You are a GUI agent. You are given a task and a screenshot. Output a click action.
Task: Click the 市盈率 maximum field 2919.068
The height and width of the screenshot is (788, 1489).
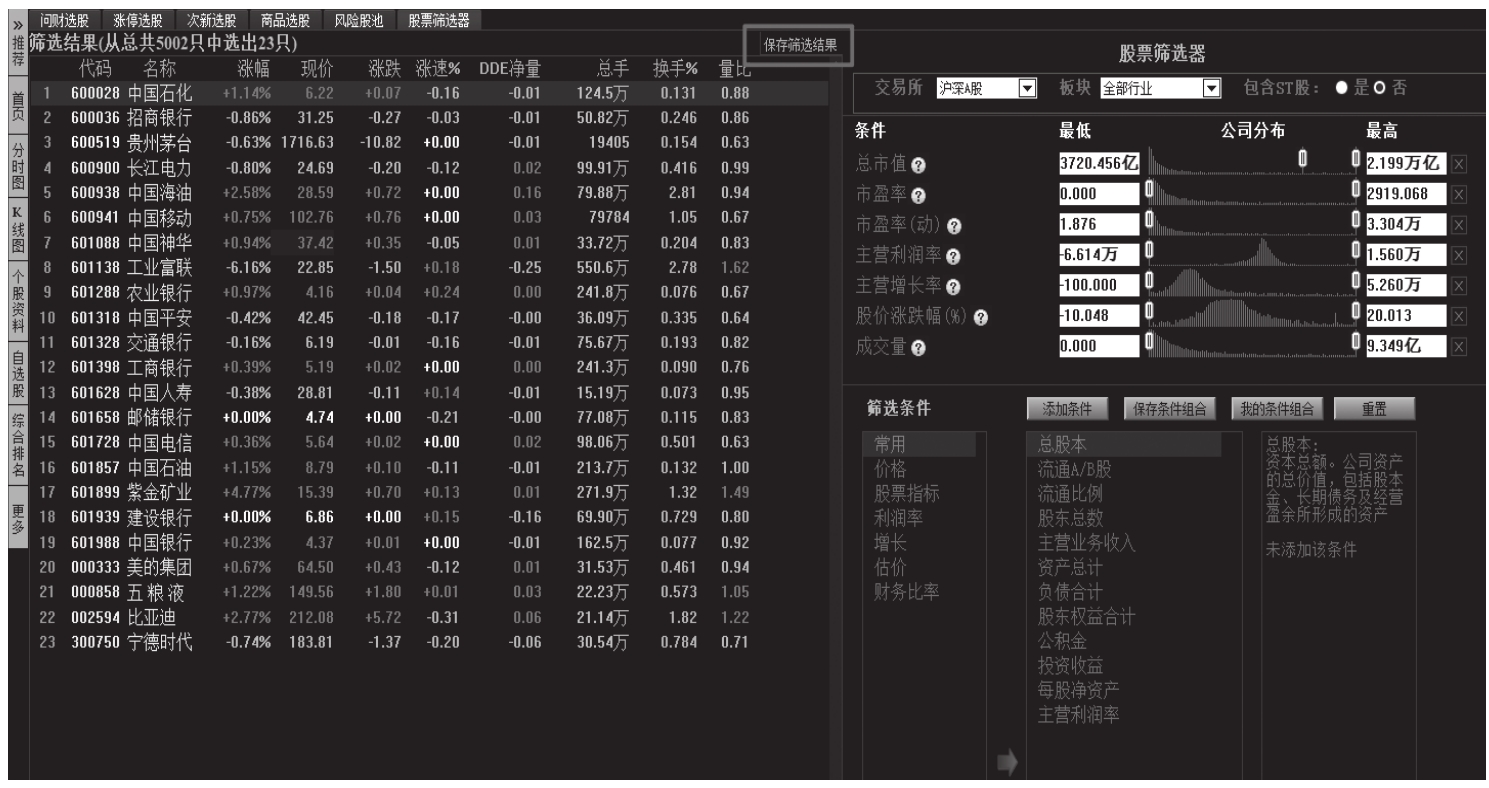[x=1407, y=195]
